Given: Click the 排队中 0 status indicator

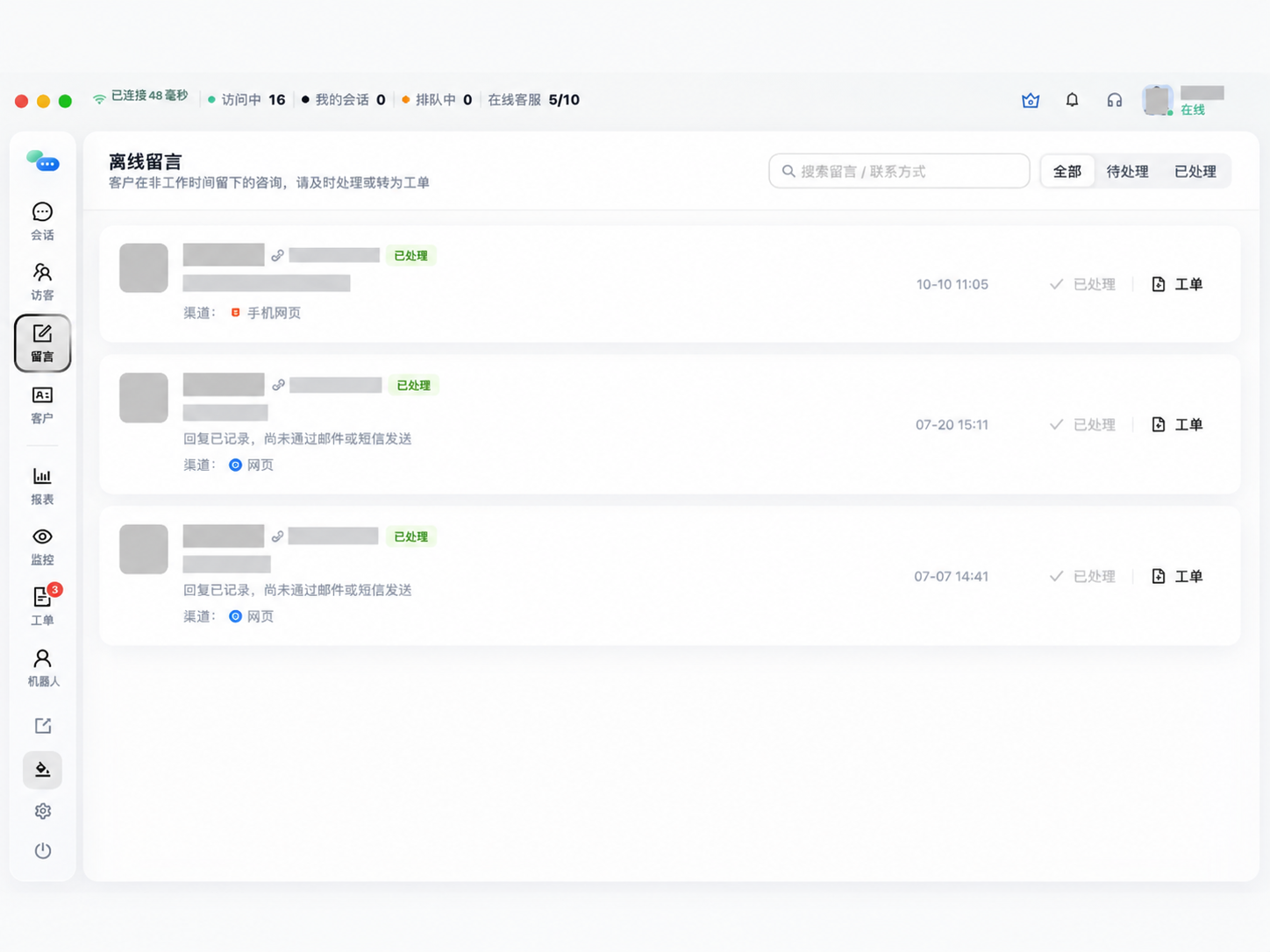Looking at the screenshot, I should point(437,100).
